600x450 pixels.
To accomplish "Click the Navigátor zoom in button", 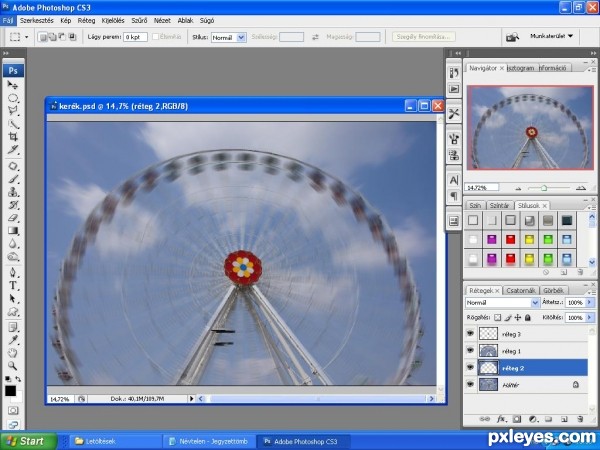I will [580, 188].
